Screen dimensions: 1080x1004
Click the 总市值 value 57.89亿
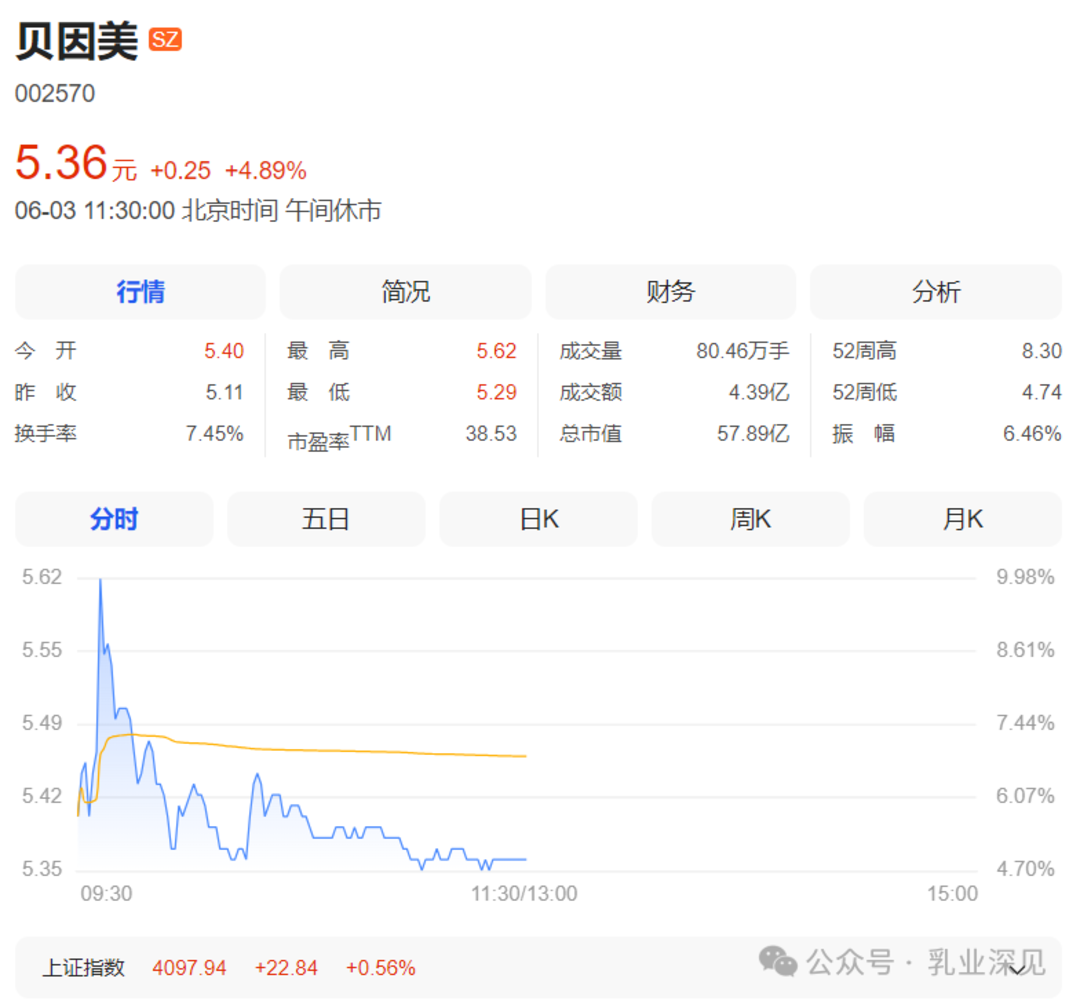tap(753, 434)
